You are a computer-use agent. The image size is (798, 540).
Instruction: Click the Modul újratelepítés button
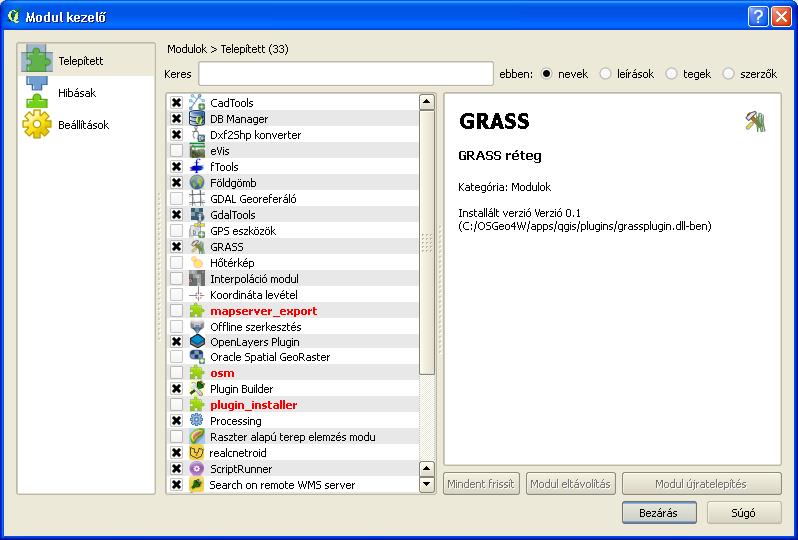[x=701, y=484]
